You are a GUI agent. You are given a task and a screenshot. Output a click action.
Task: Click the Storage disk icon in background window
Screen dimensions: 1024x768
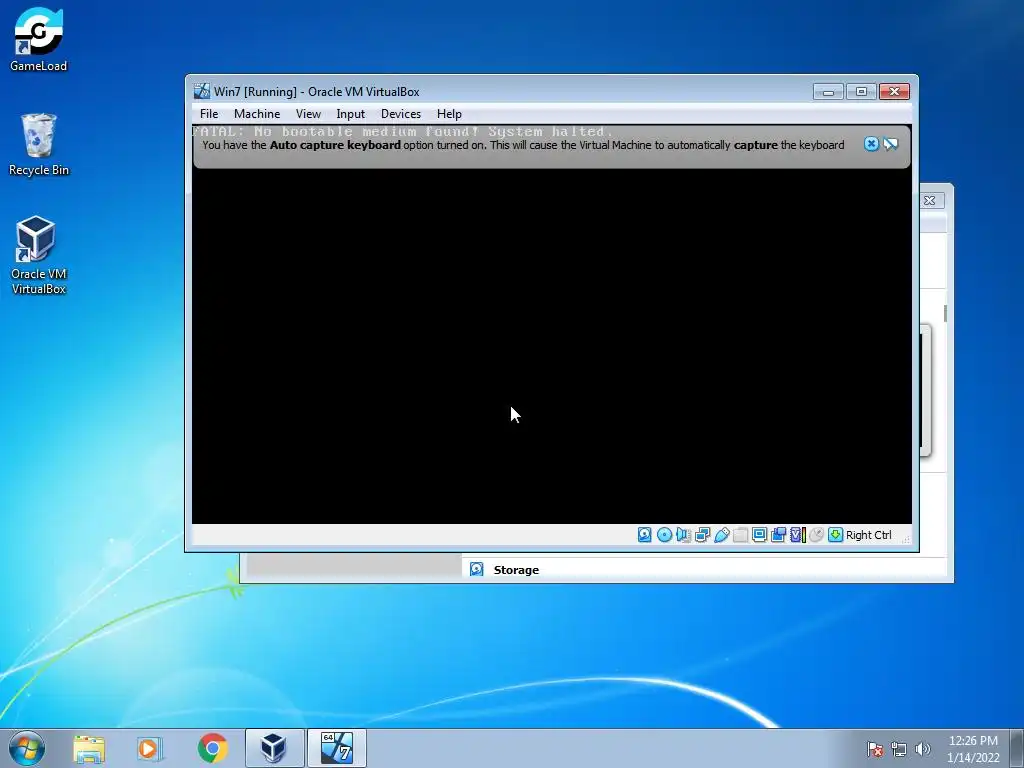pyautogui.click(x=477, y=569)
